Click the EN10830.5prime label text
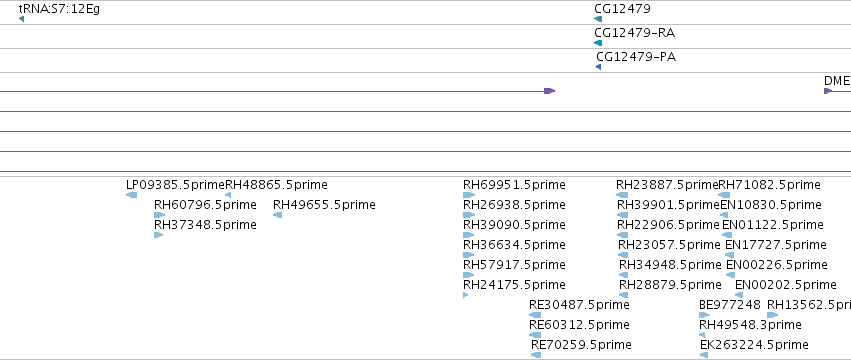Image resolution: width=851 pixels, height=360 pixels. coord(771,205)
